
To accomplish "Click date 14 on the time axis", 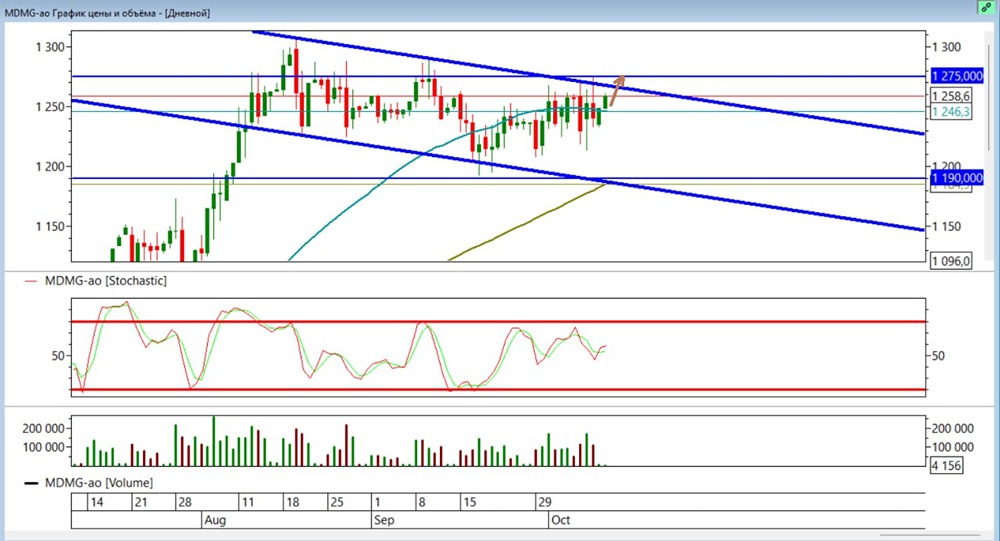I will pos(96,502).
